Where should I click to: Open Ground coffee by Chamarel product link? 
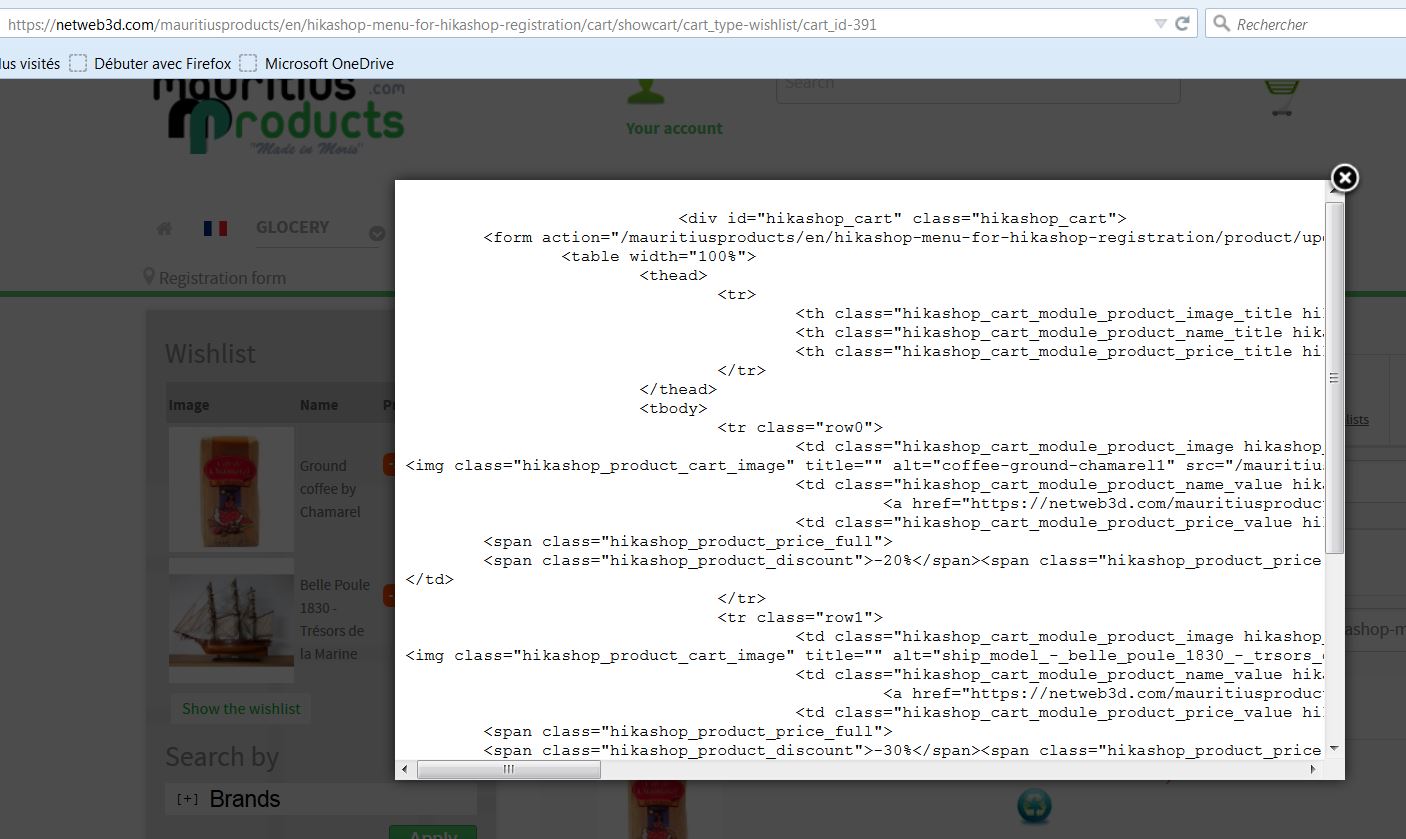tap(329, 489)
